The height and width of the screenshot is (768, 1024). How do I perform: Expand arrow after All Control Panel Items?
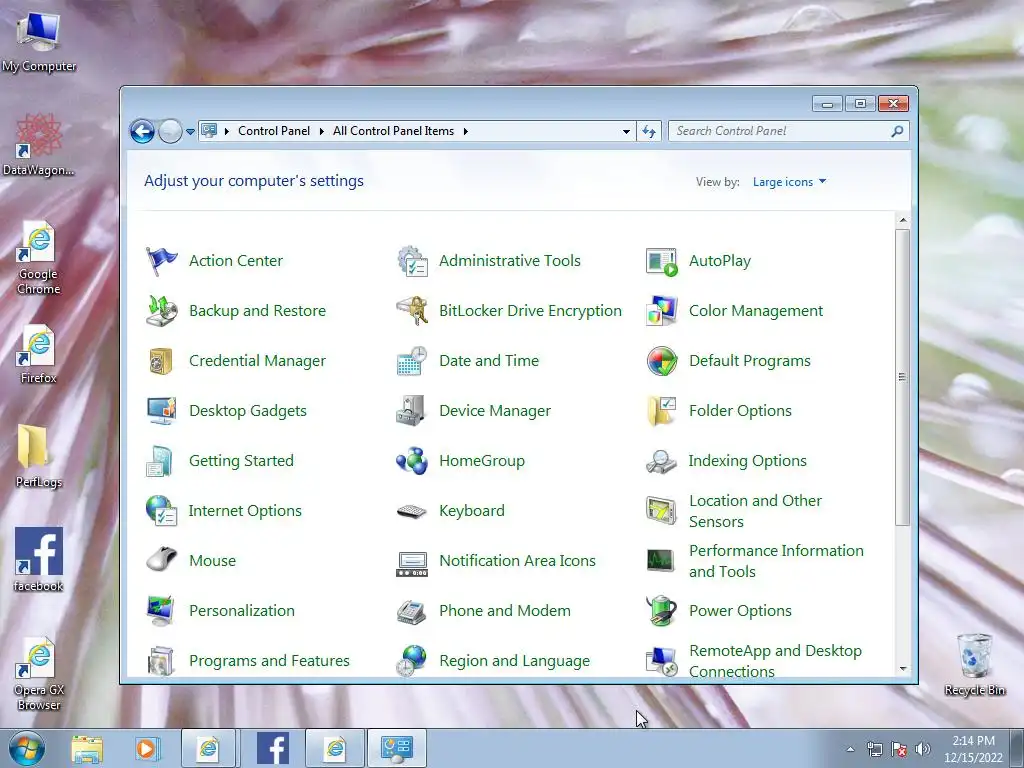466,131
